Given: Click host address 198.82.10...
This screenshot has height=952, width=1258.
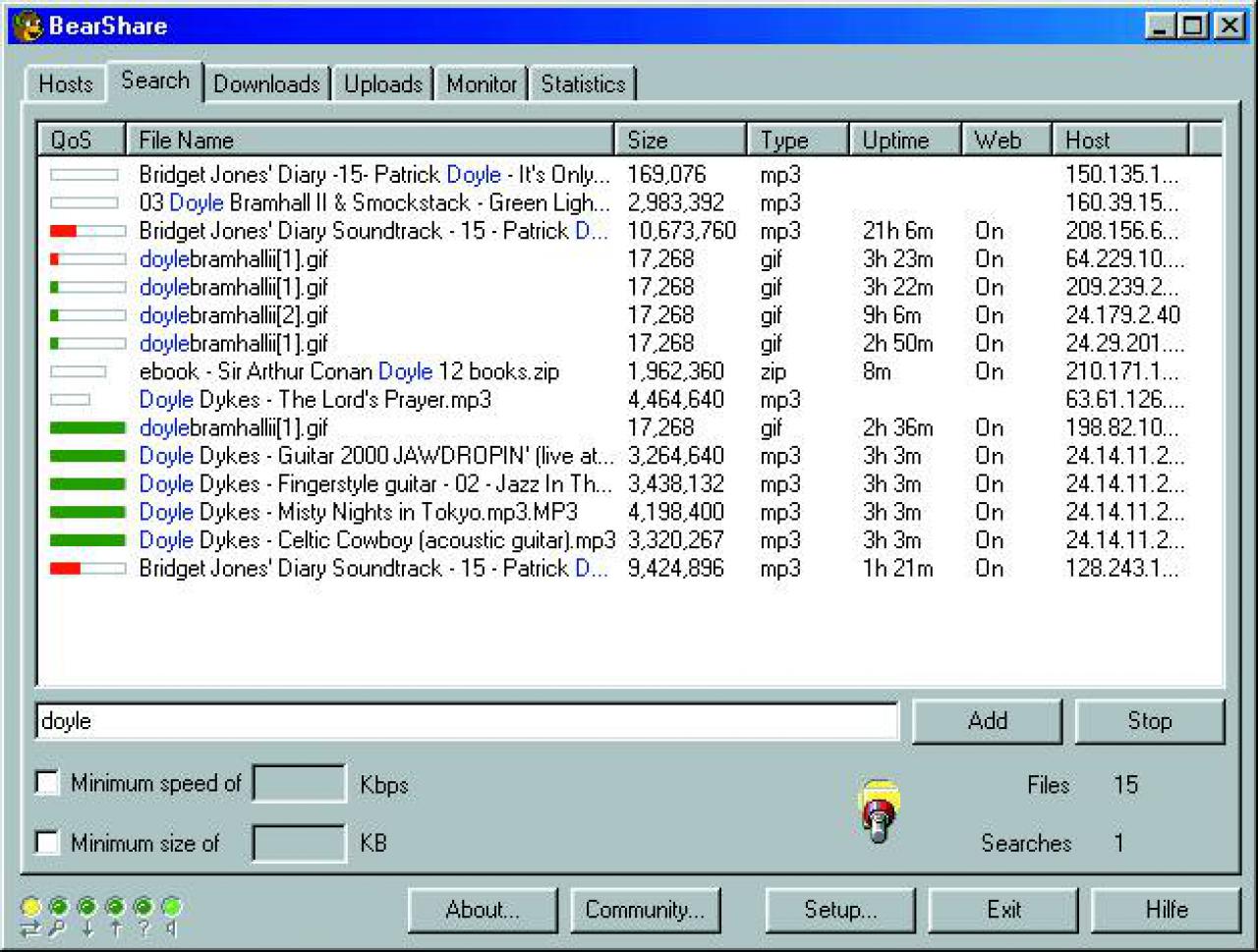Looking at the screenshot, I should tap(1122, 428).
